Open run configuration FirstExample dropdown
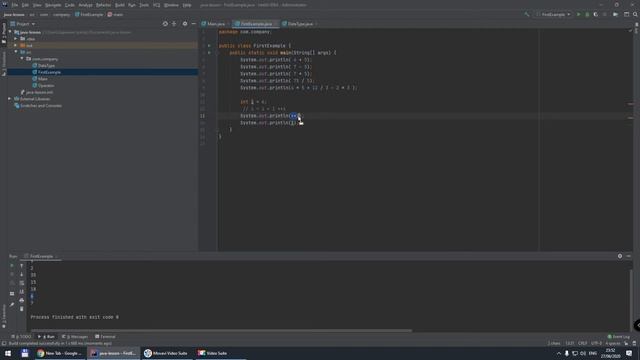 [553, 14]
